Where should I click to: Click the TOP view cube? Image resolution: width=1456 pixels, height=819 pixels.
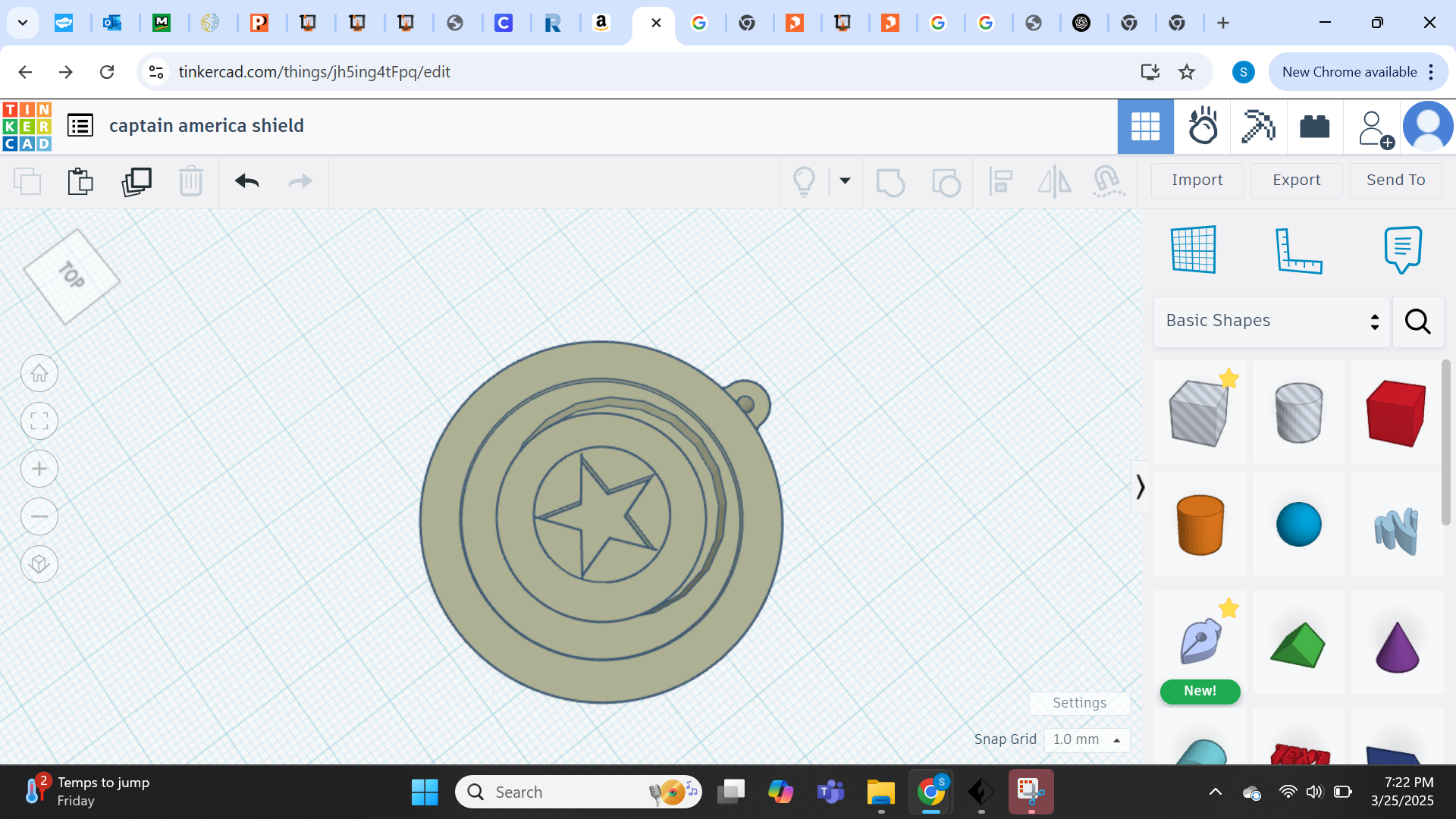click(x=71, y=277)
